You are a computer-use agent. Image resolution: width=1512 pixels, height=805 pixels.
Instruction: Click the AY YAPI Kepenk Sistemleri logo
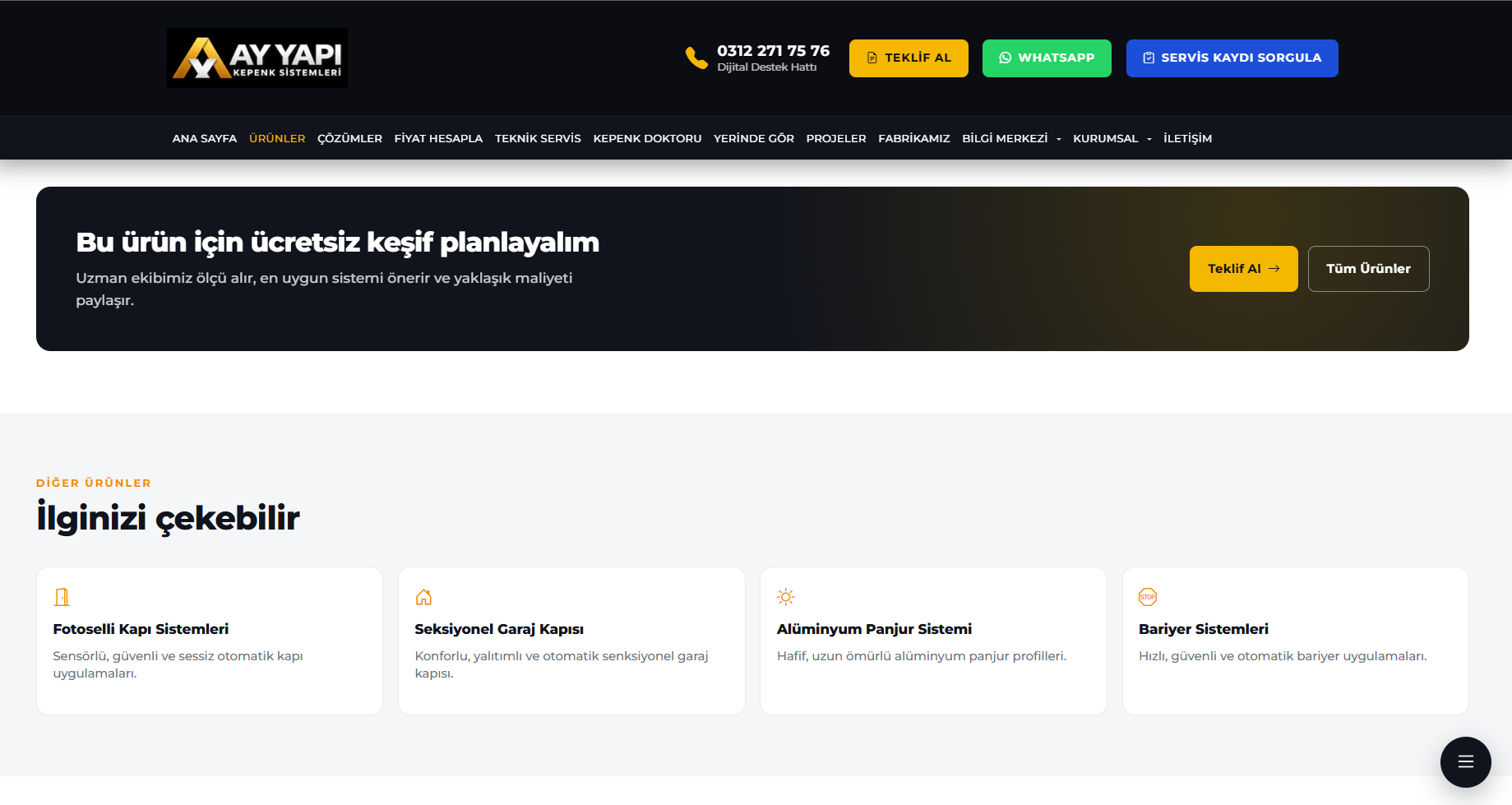pos(257,58)
